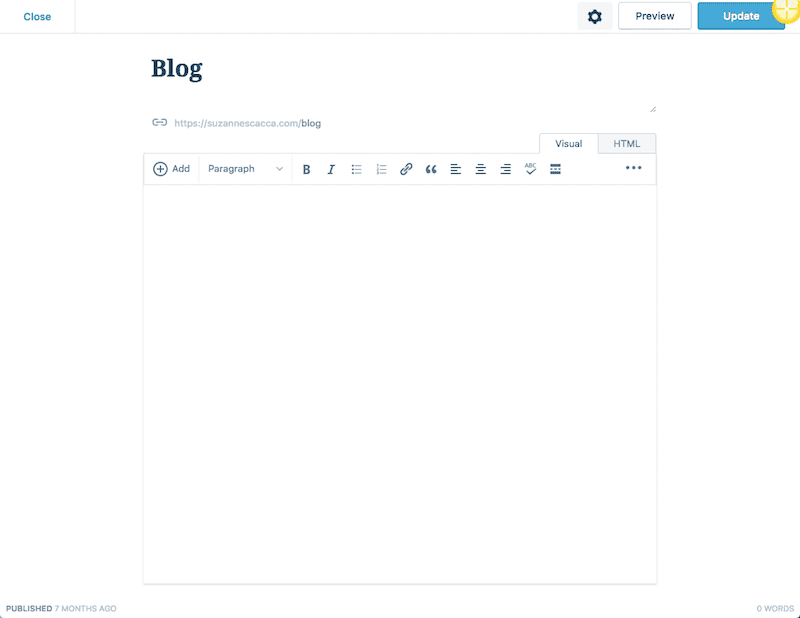Switch to the HTML editor tab

[627, 144]
